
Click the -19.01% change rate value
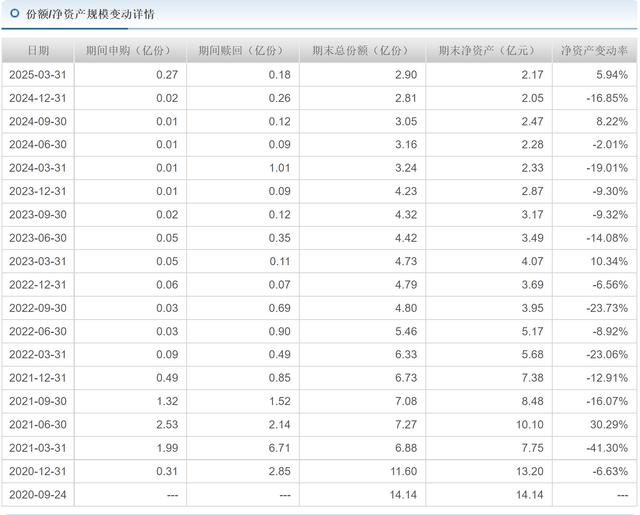607,168
